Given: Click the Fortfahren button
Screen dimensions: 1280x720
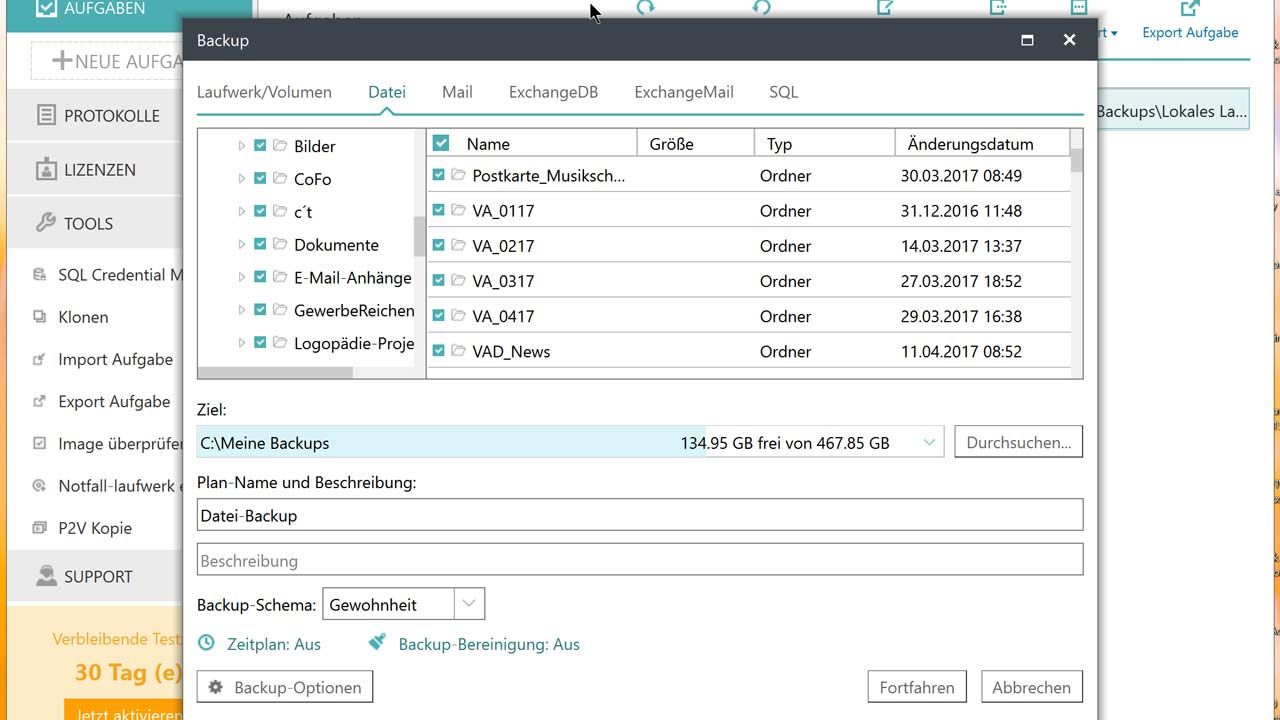Looking at the screenshot, I should 916,687.
